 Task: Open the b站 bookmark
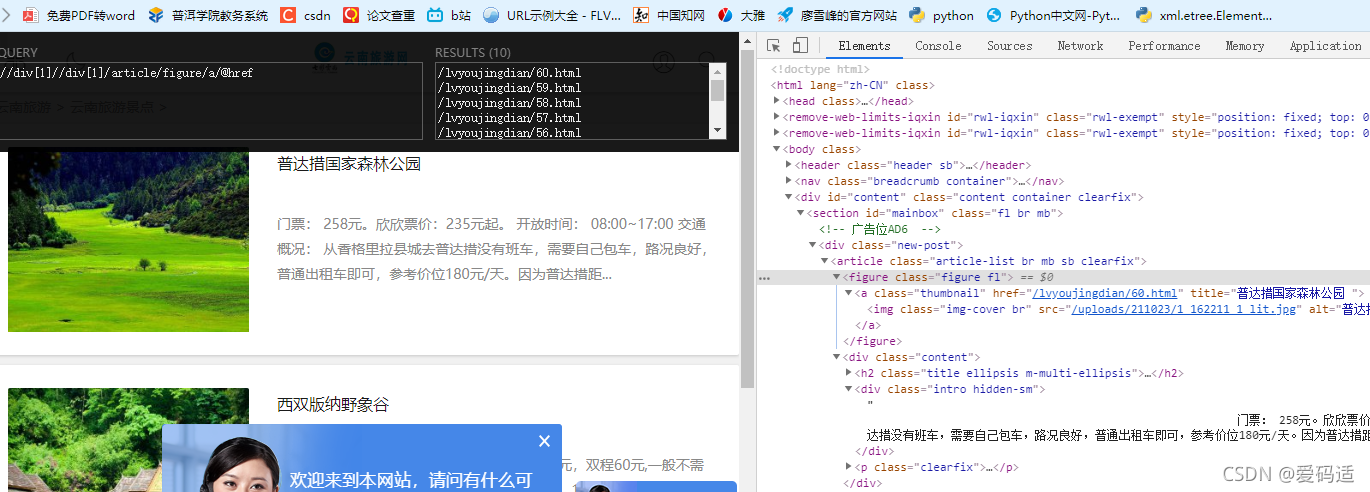[x=449, y=15]
